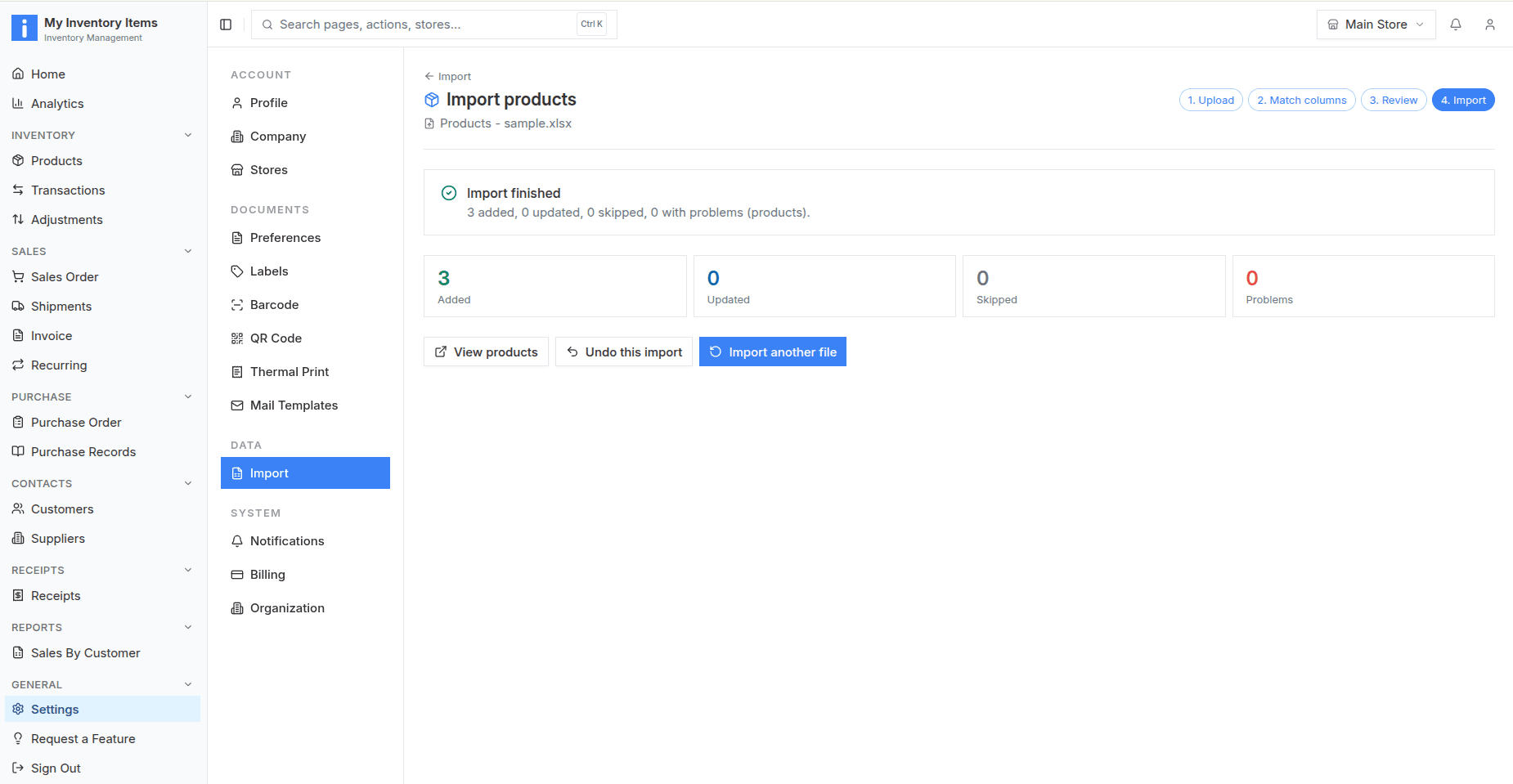
Task: Select Import in the Data settings
Action: coord(305,473)
